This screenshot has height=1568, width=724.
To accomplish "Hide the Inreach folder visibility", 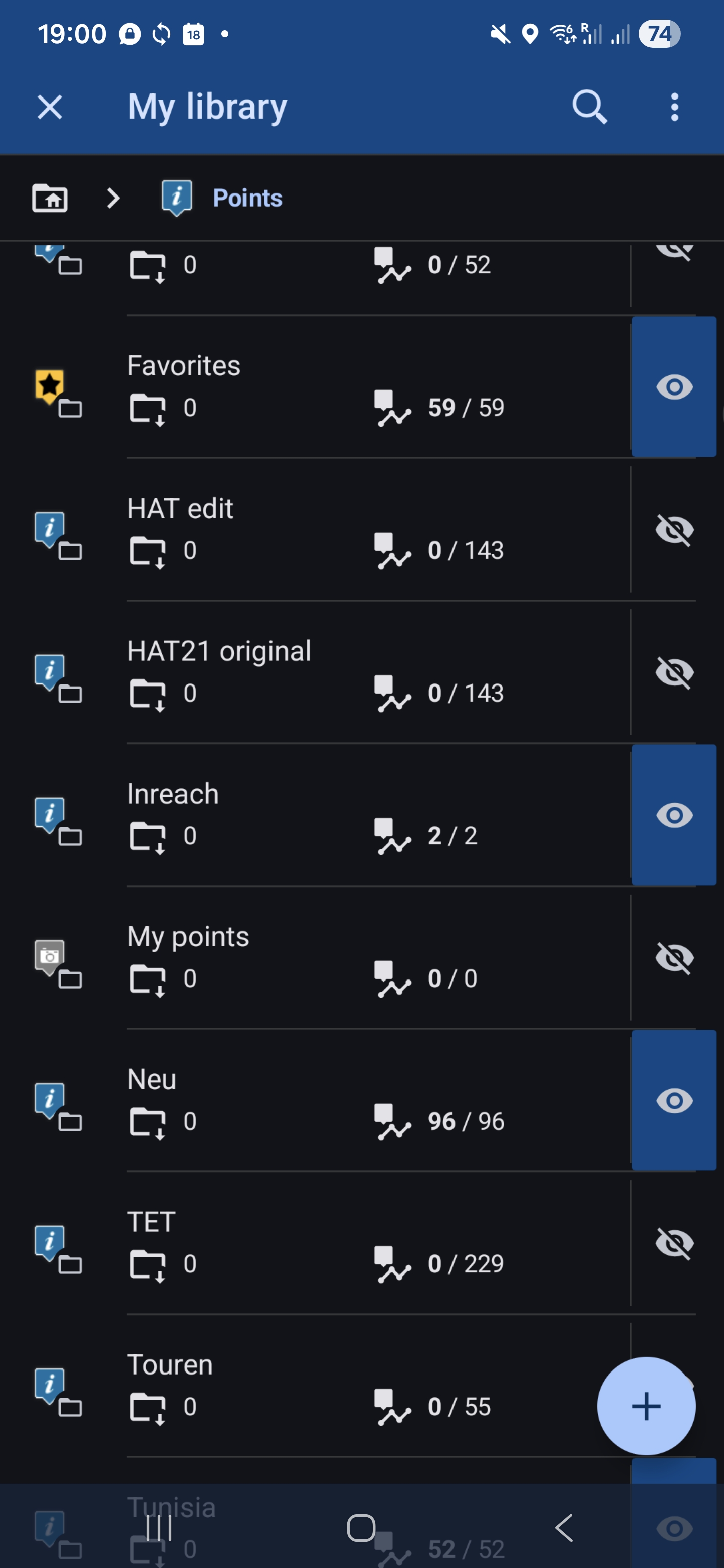I will pyautogui.click(x=674, y=815).
